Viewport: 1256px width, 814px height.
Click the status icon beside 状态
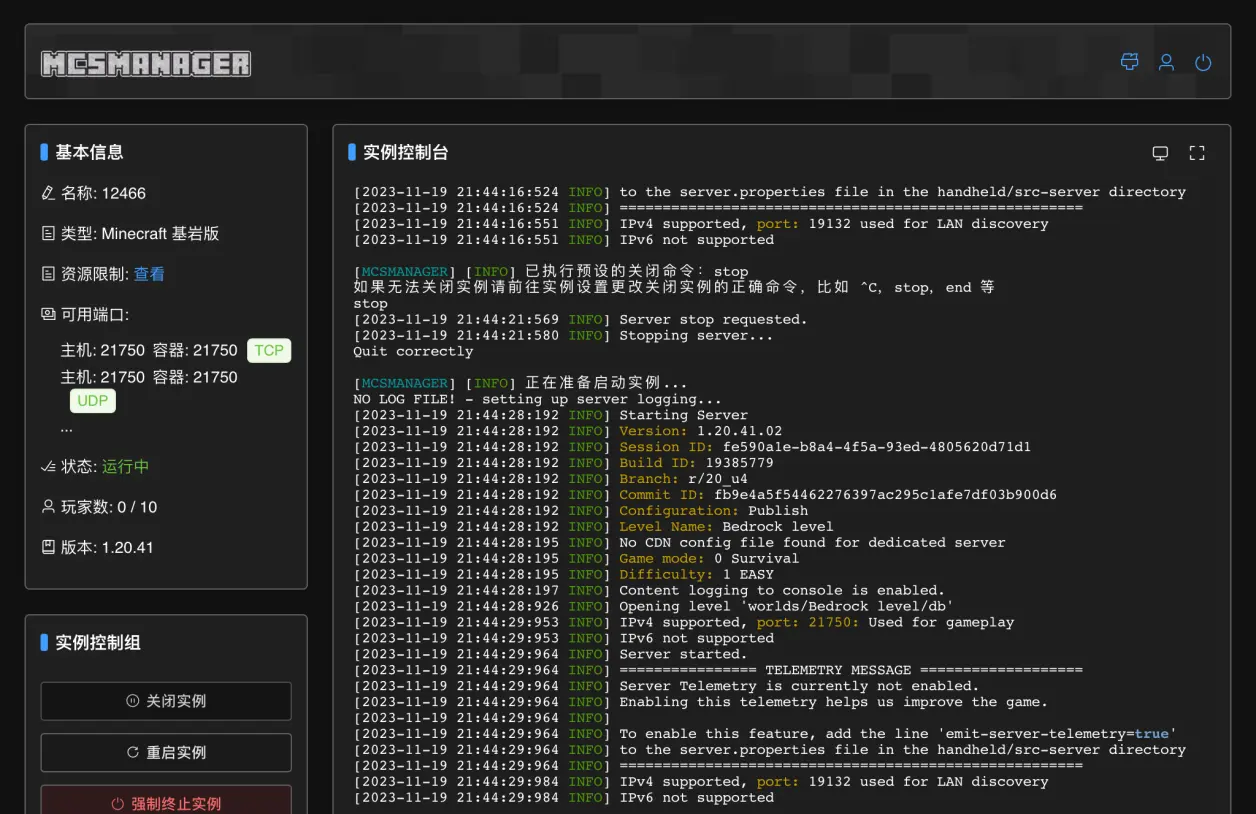click(x=48, y=467)
